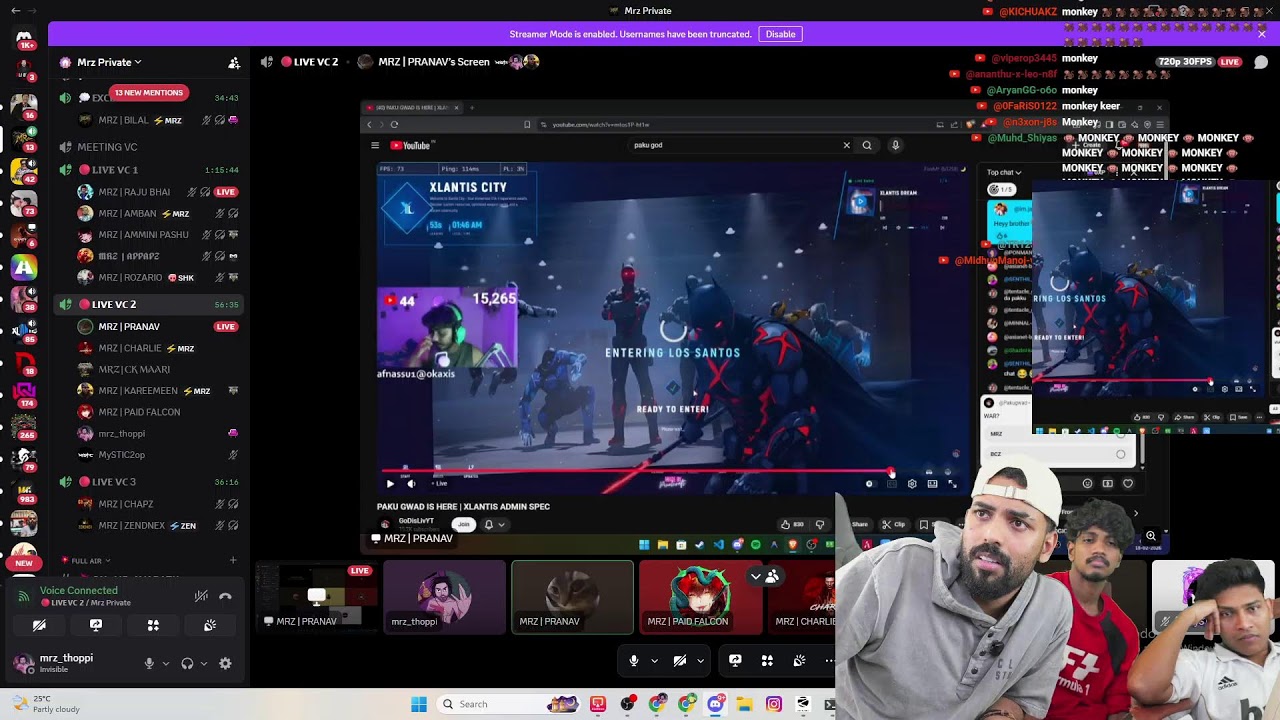This screenshot has height=720, width=1280.
Task: Share screen from call control bar
Action: (x=735, y=661)
